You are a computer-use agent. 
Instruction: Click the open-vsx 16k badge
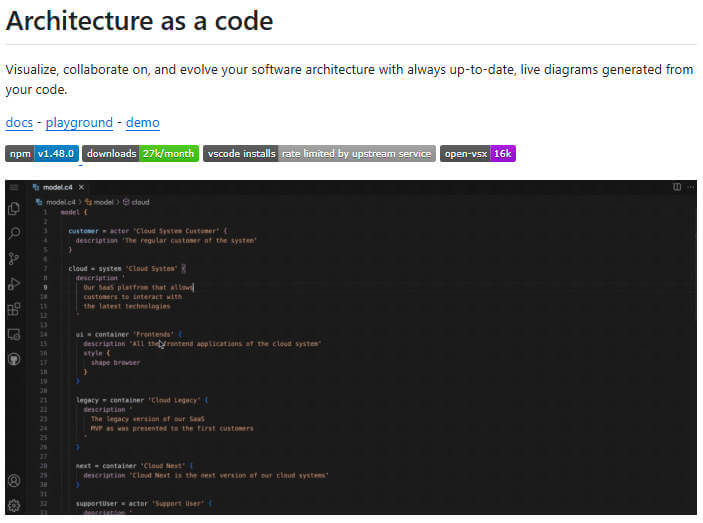tap(478, 154)
